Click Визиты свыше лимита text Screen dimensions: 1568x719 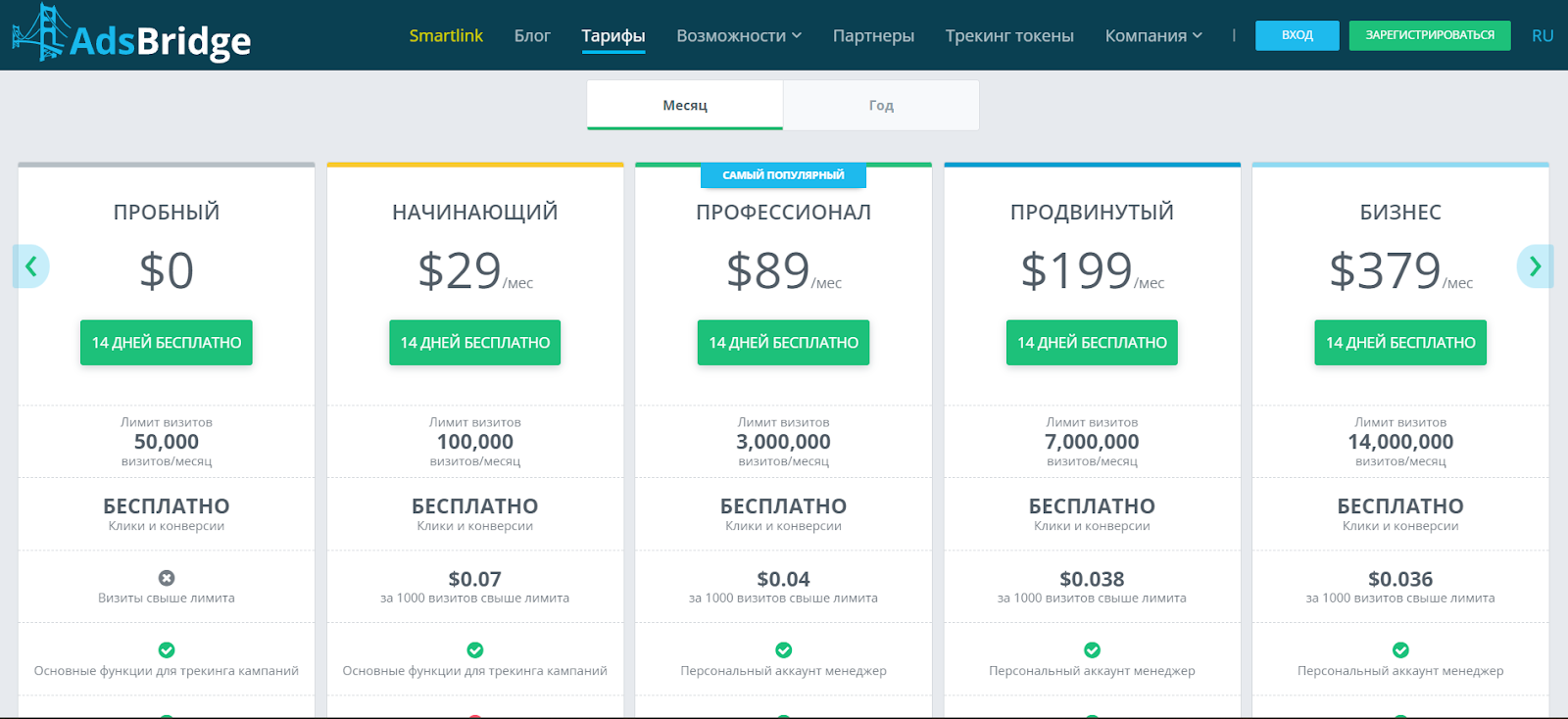coord(167,598)
